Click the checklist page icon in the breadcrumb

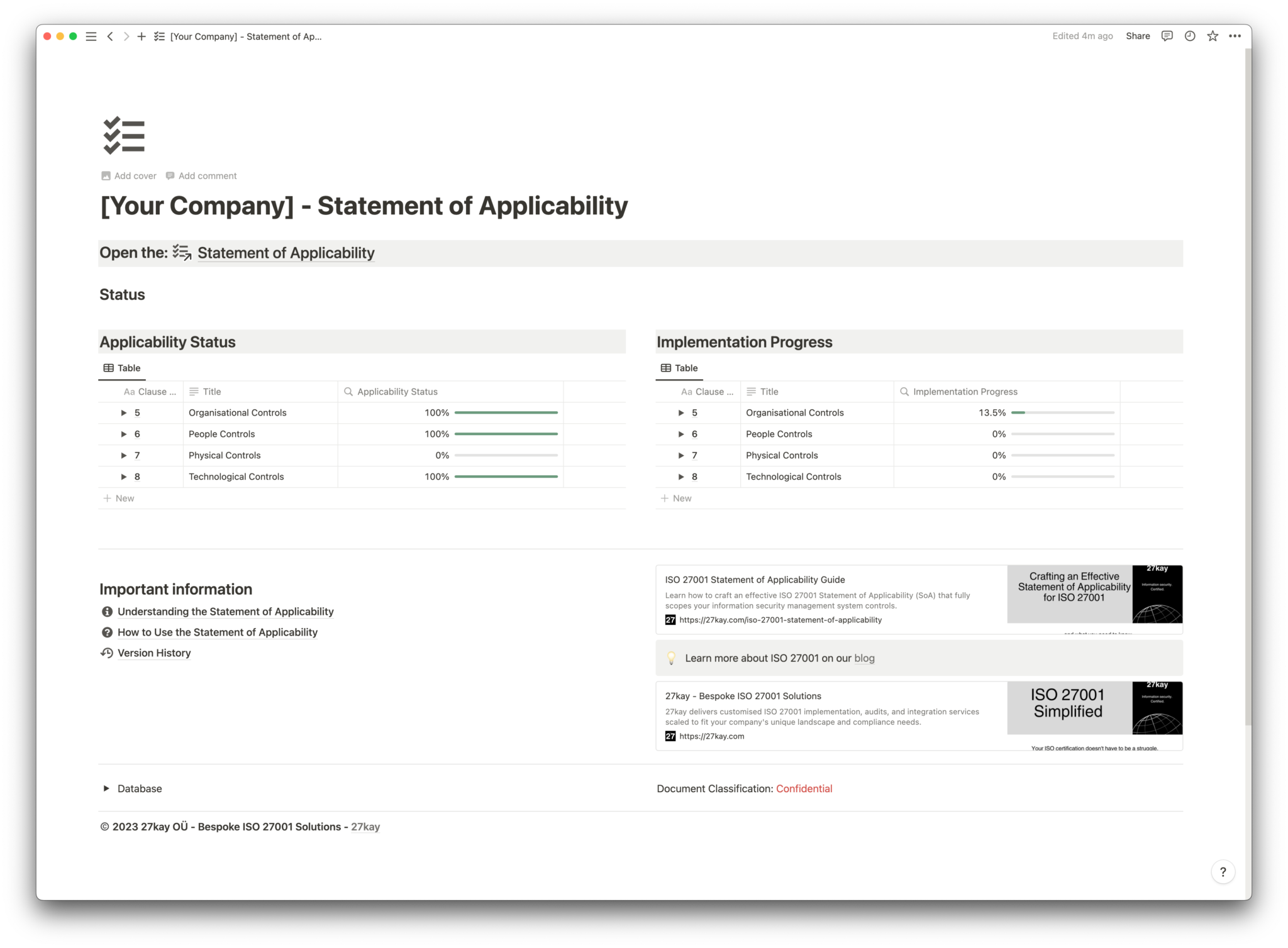[x=159, y=36]
